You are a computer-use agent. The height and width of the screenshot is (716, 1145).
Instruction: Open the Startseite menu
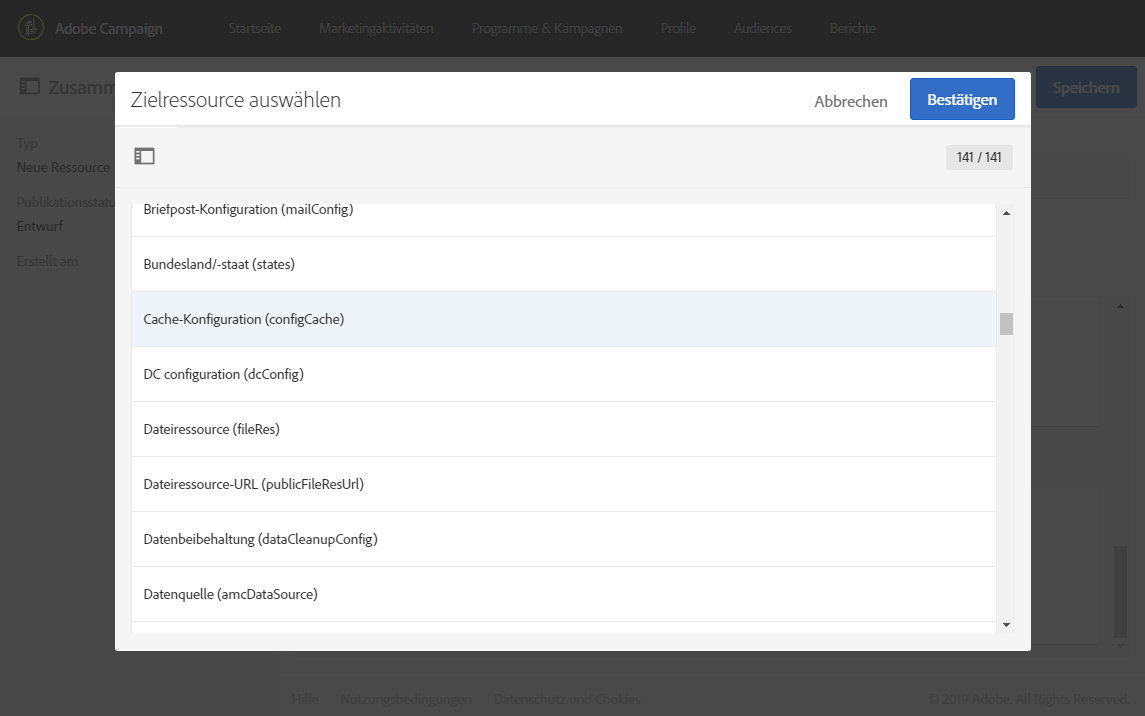pos(254,28)
